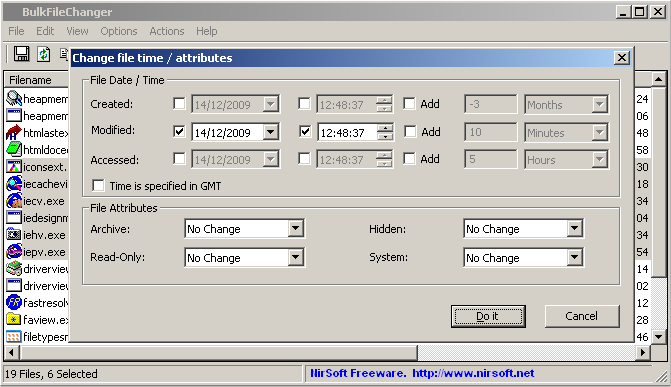Open the Months unit dropdown
Viewport: 671px width, 387px height.
point(600,104)
